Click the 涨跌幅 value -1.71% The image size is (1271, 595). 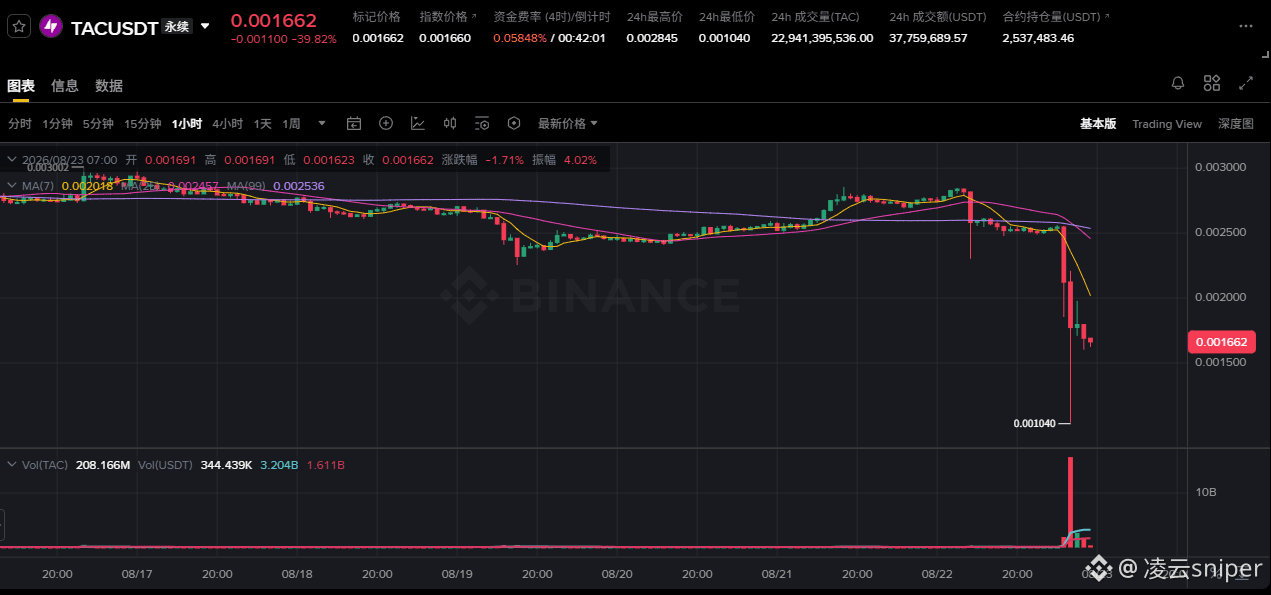pyautogui.click(x=504, y=160)
